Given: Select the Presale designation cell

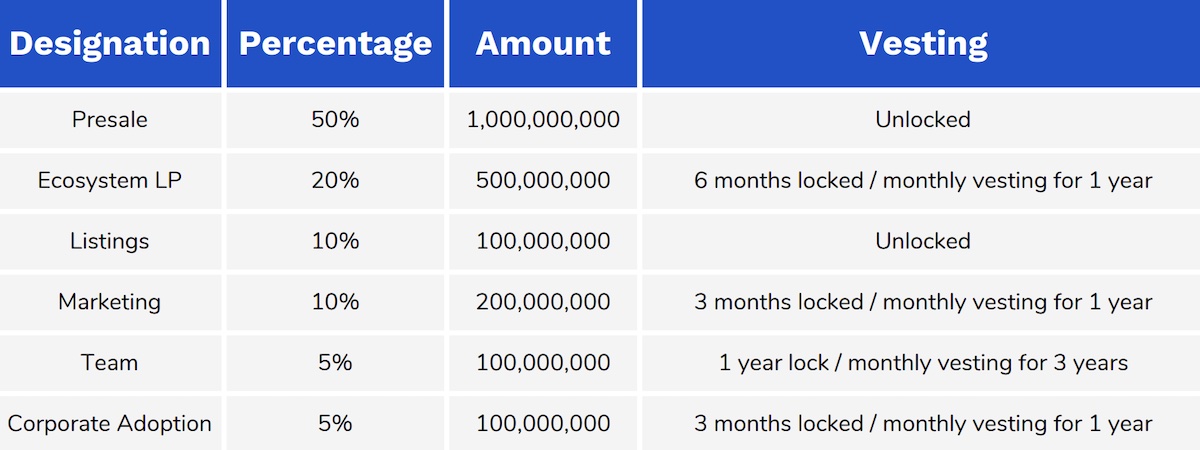Looking at the screenshot, I should coord(110,120).
